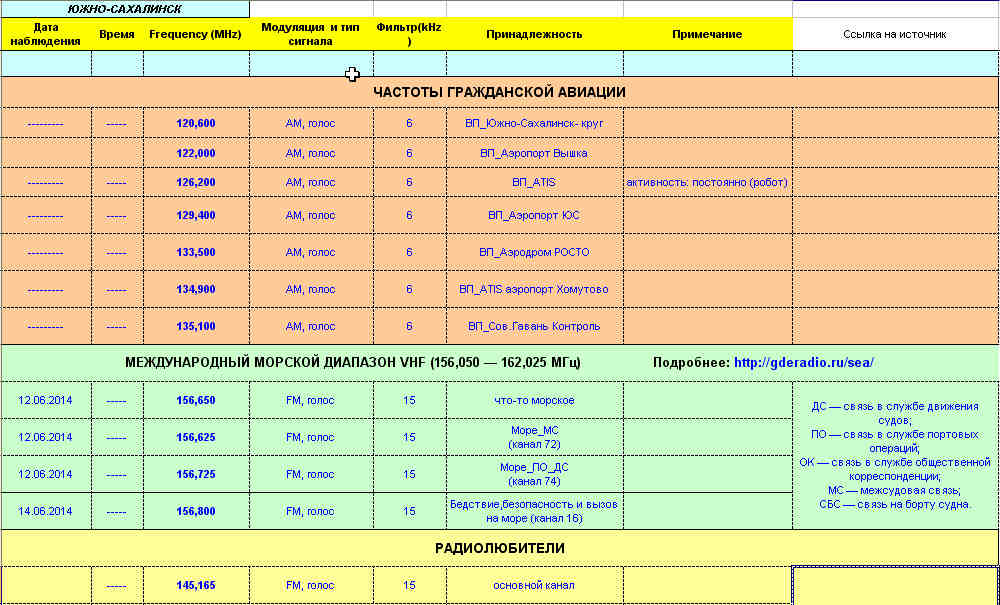Click the МЕЖДУНАРОДНЫЙ МОРСКОЙ ДИАПАЗОН VHF heading
Viewport: 1000px width, 605px height.
click(353, 363)
